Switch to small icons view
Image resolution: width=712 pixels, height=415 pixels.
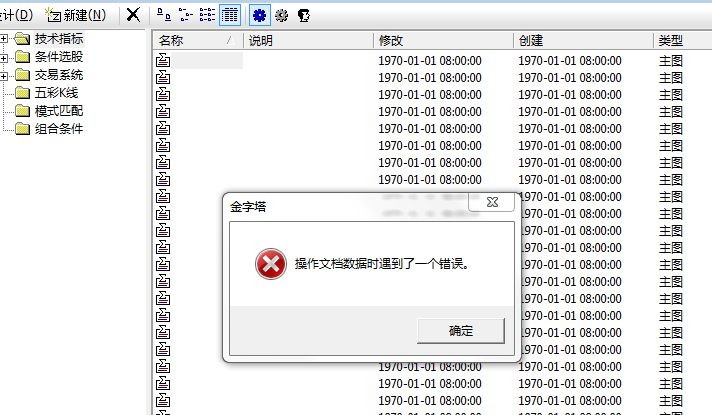185,15
